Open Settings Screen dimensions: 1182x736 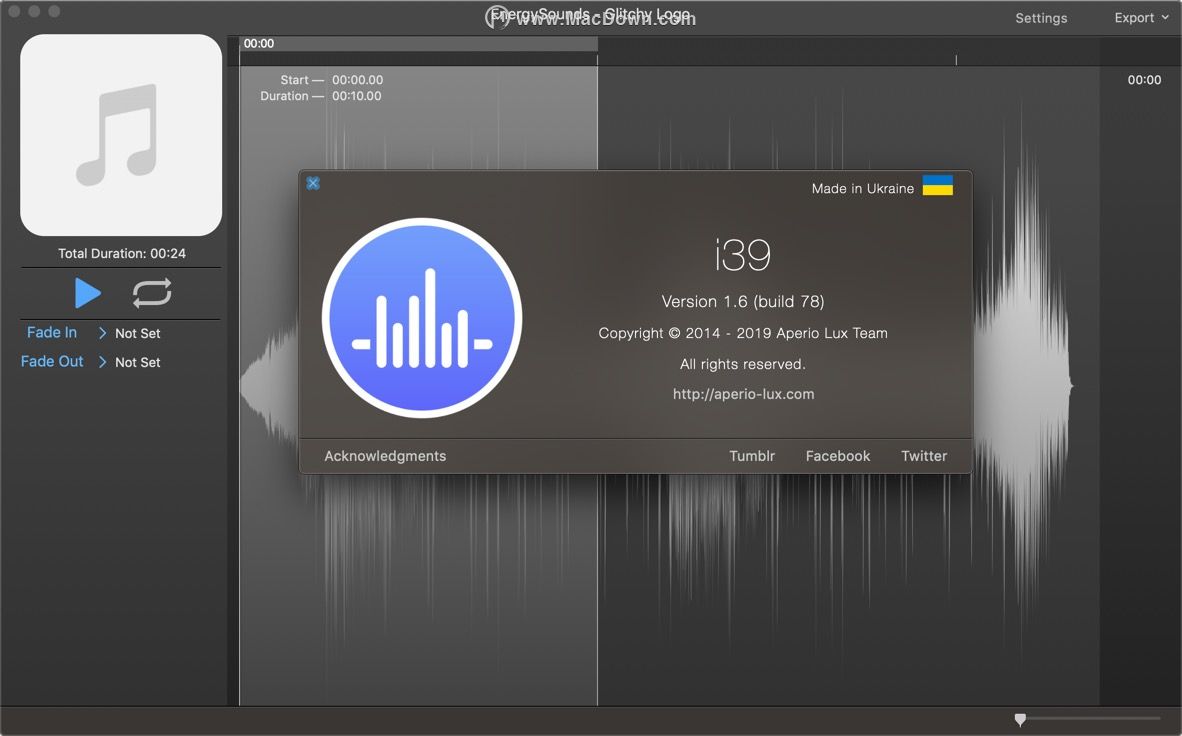point(1040,18)
